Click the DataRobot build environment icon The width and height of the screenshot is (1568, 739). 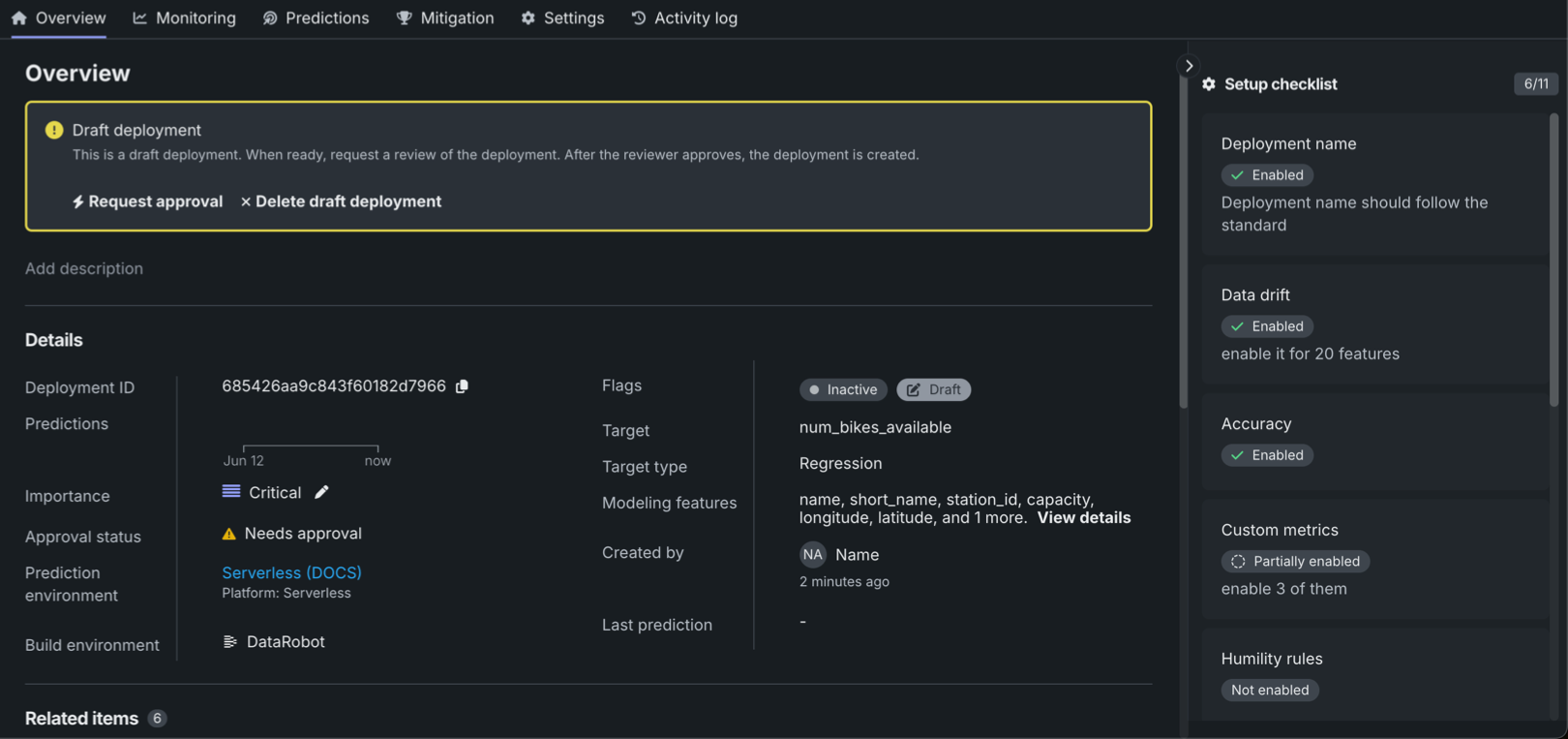tap(230, 642)
